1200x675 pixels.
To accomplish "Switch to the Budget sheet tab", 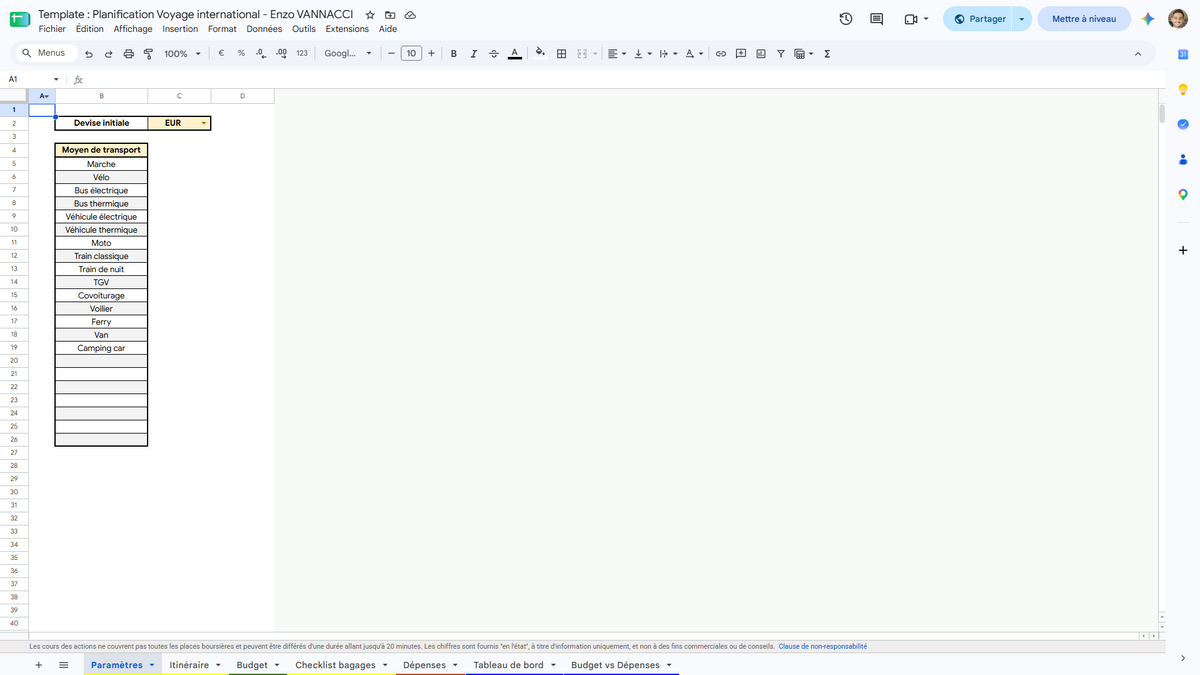I will (x=252, y=665).
